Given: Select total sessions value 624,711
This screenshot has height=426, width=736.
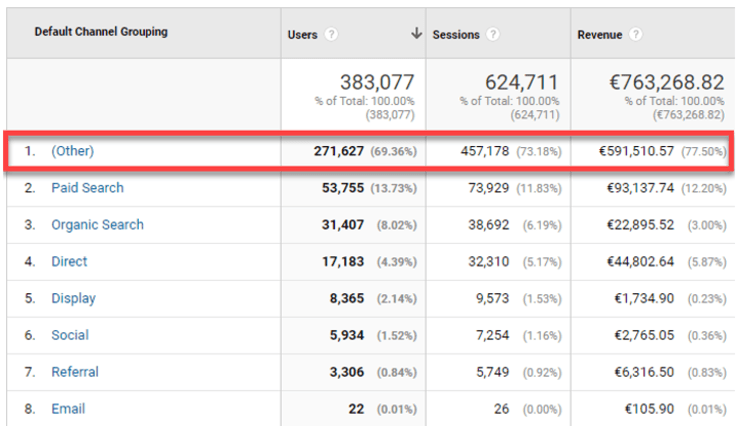Looking at the screenshot, I should (521, 82).
